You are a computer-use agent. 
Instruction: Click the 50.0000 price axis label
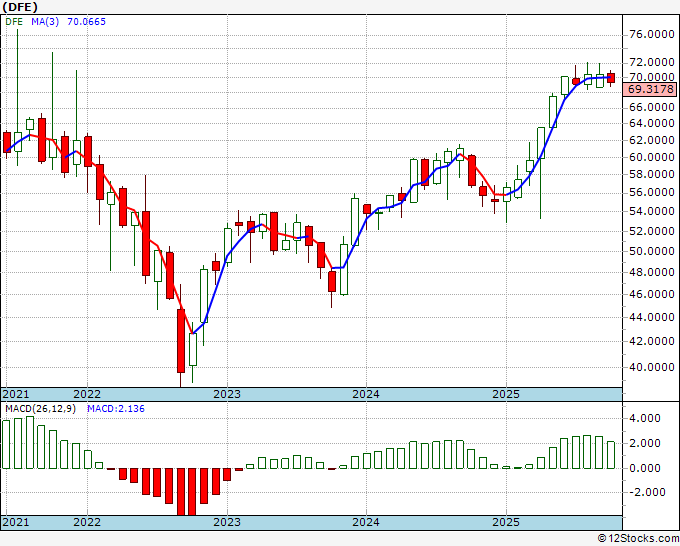pyautogui.click(x=651, y=252)
